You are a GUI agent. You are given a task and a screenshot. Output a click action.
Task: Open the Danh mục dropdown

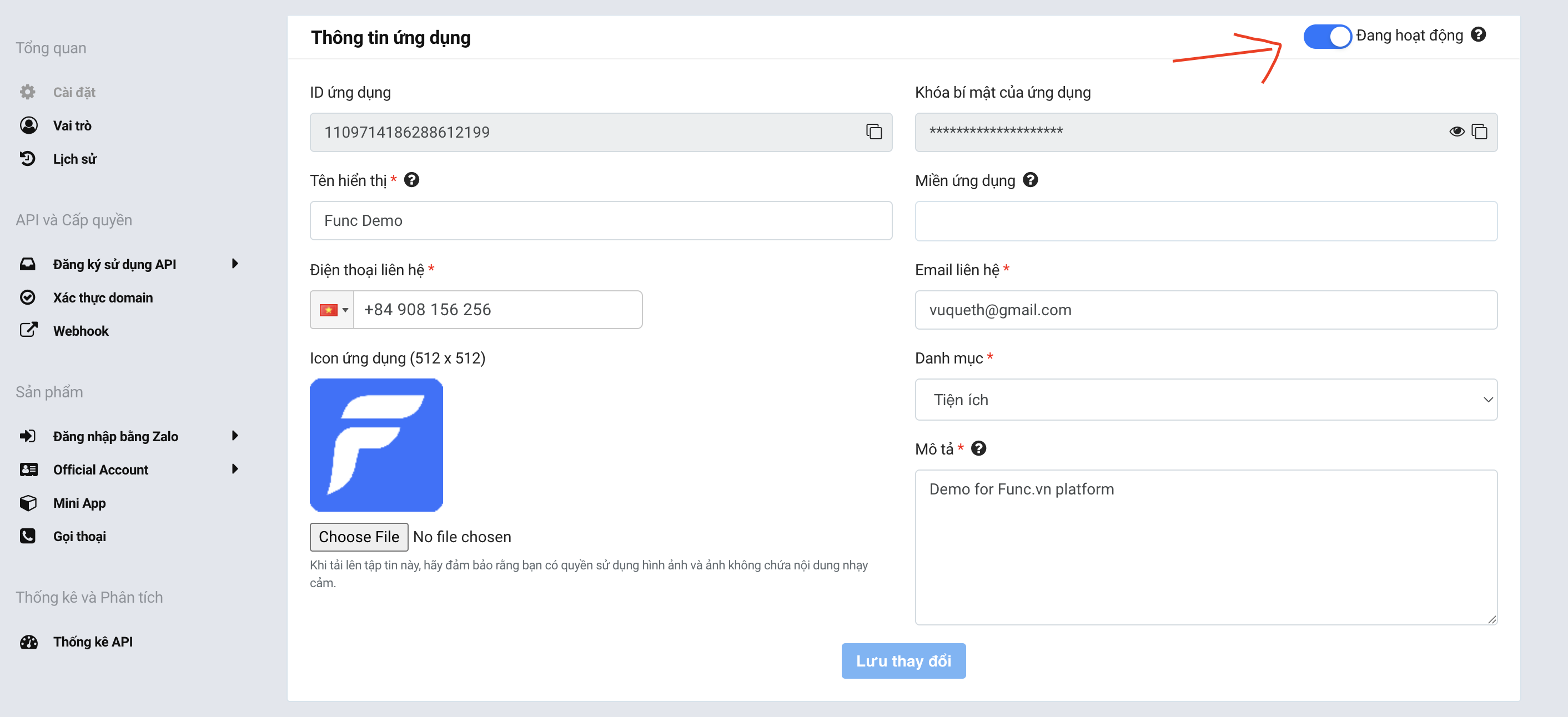coord(1205,400)
